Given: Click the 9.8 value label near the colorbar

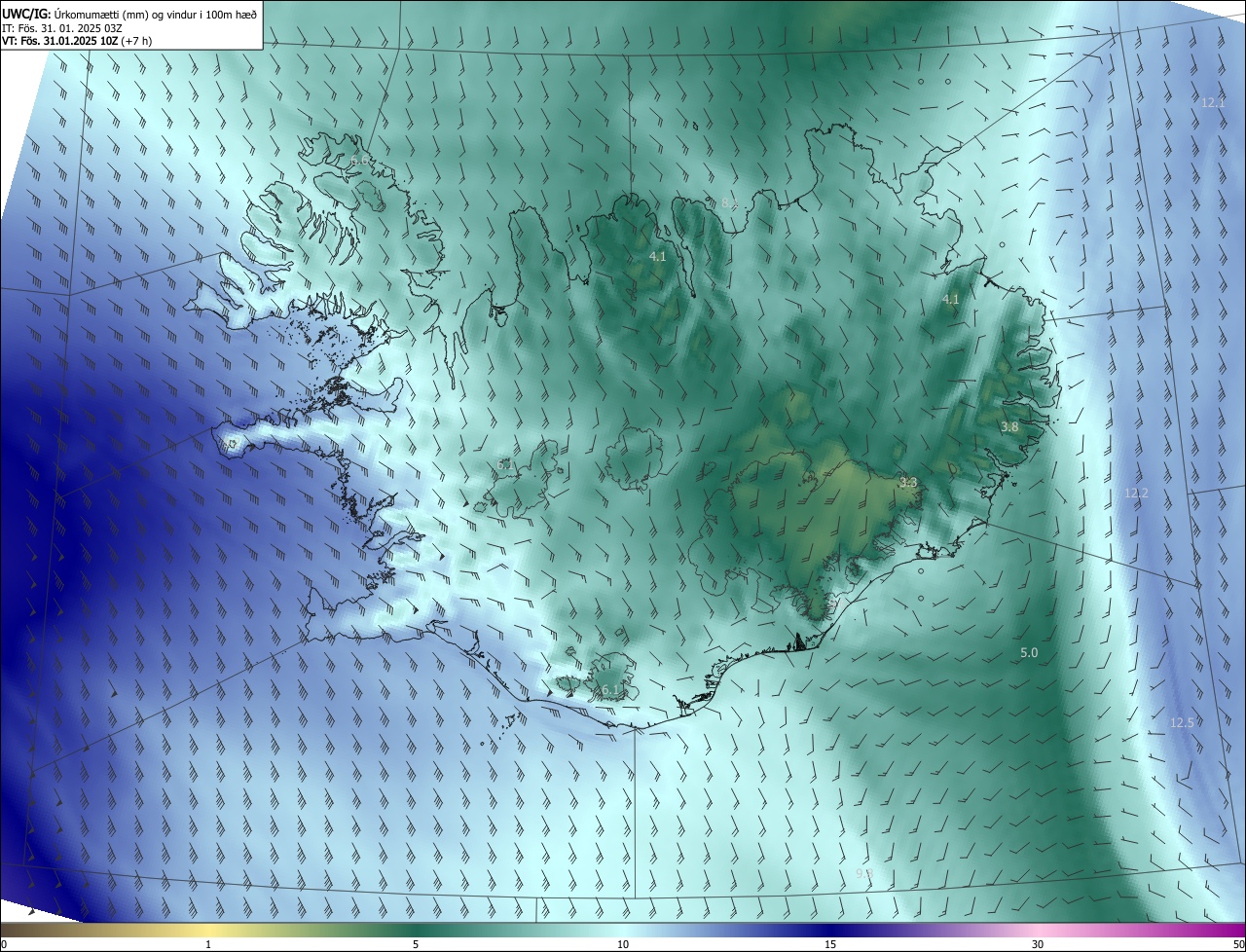Looking at the screenshot, I should tap(864, 873).
